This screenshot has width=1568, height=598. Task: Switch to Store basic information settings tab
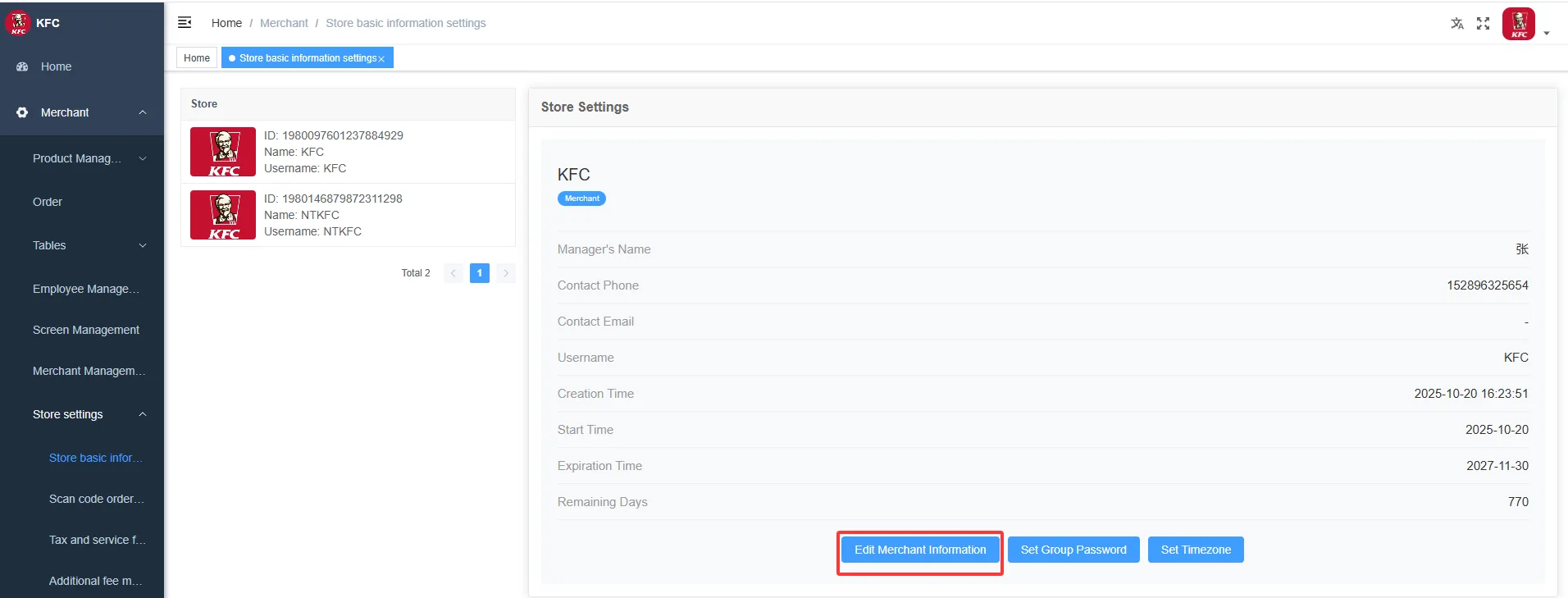(308, 57)
